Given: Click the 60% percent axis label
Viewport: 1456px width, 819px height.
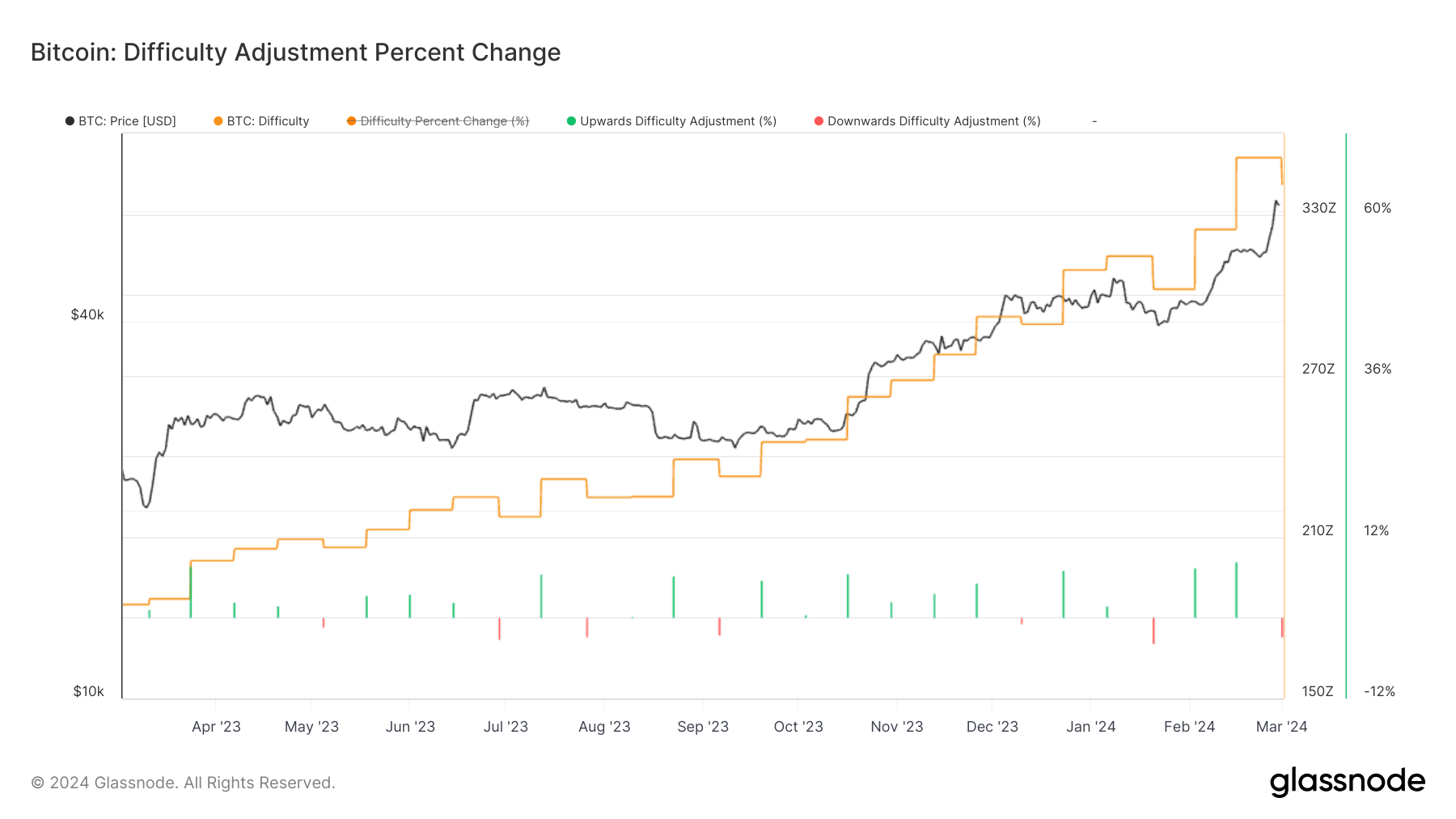Looking at the screenshot, I should (x=1378, y=208).
